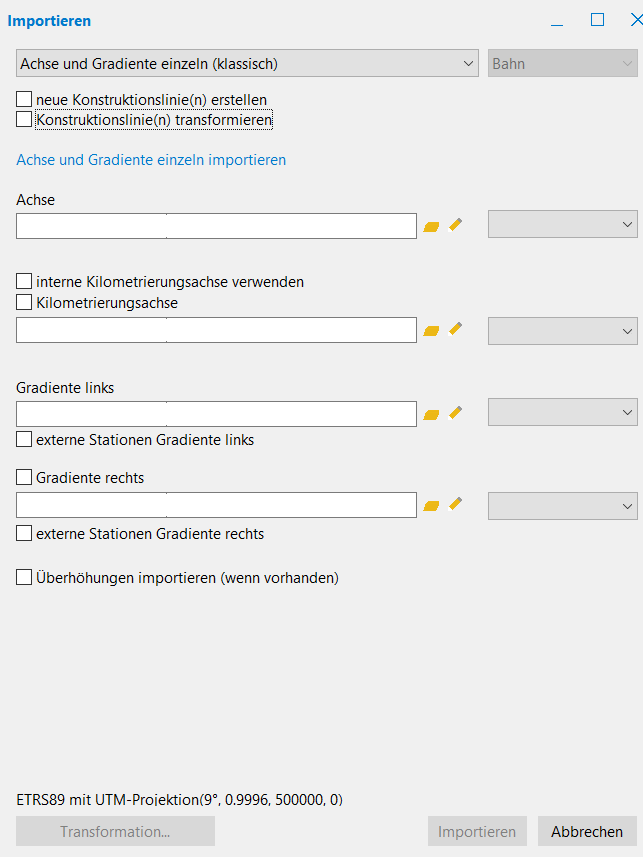
Task: Check Konstruktionslinie(n) transformieren option
Action: (x=24, y=120)
